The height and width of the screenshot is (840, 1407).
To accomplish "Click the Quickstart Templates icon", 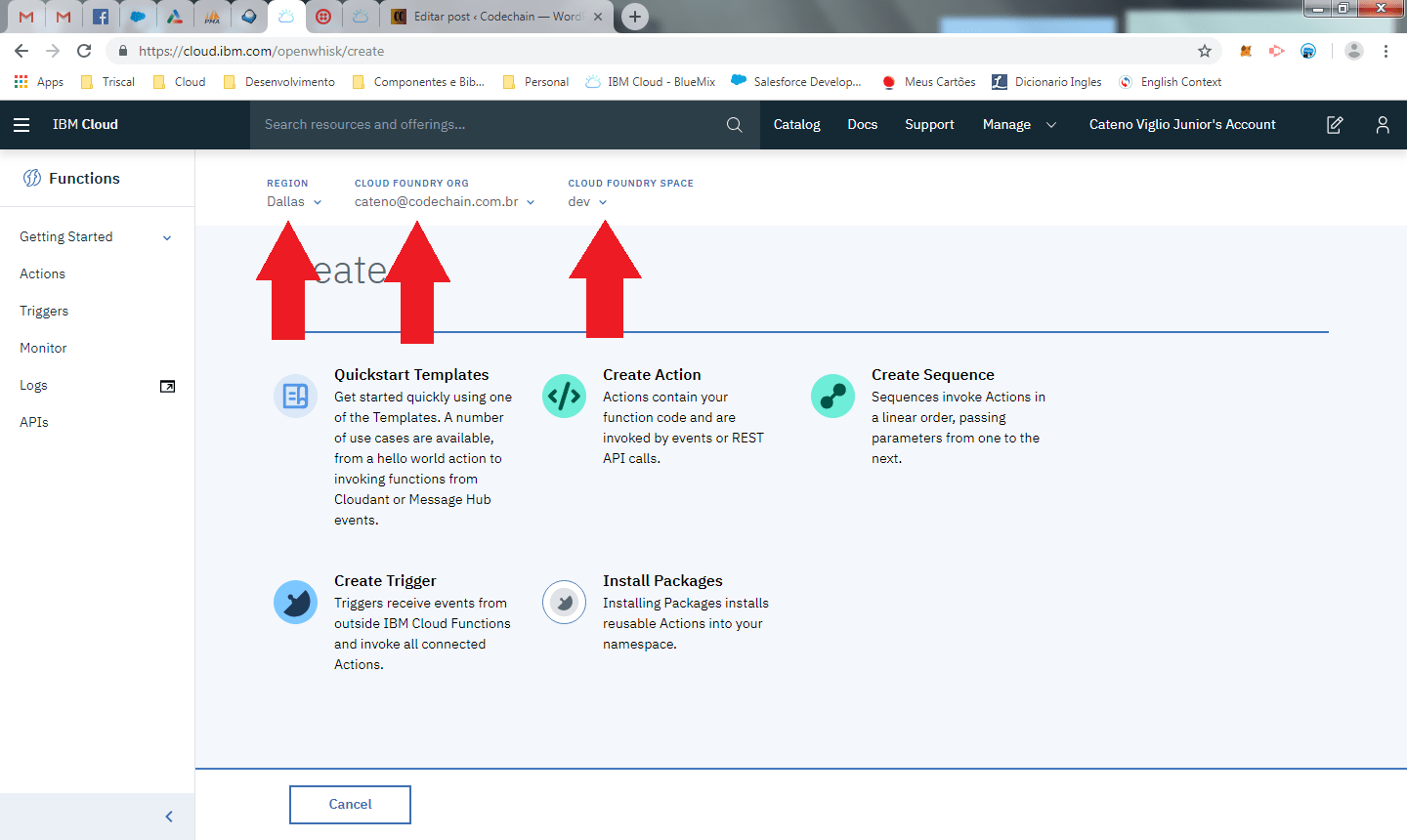I will [x=295, y=396].
